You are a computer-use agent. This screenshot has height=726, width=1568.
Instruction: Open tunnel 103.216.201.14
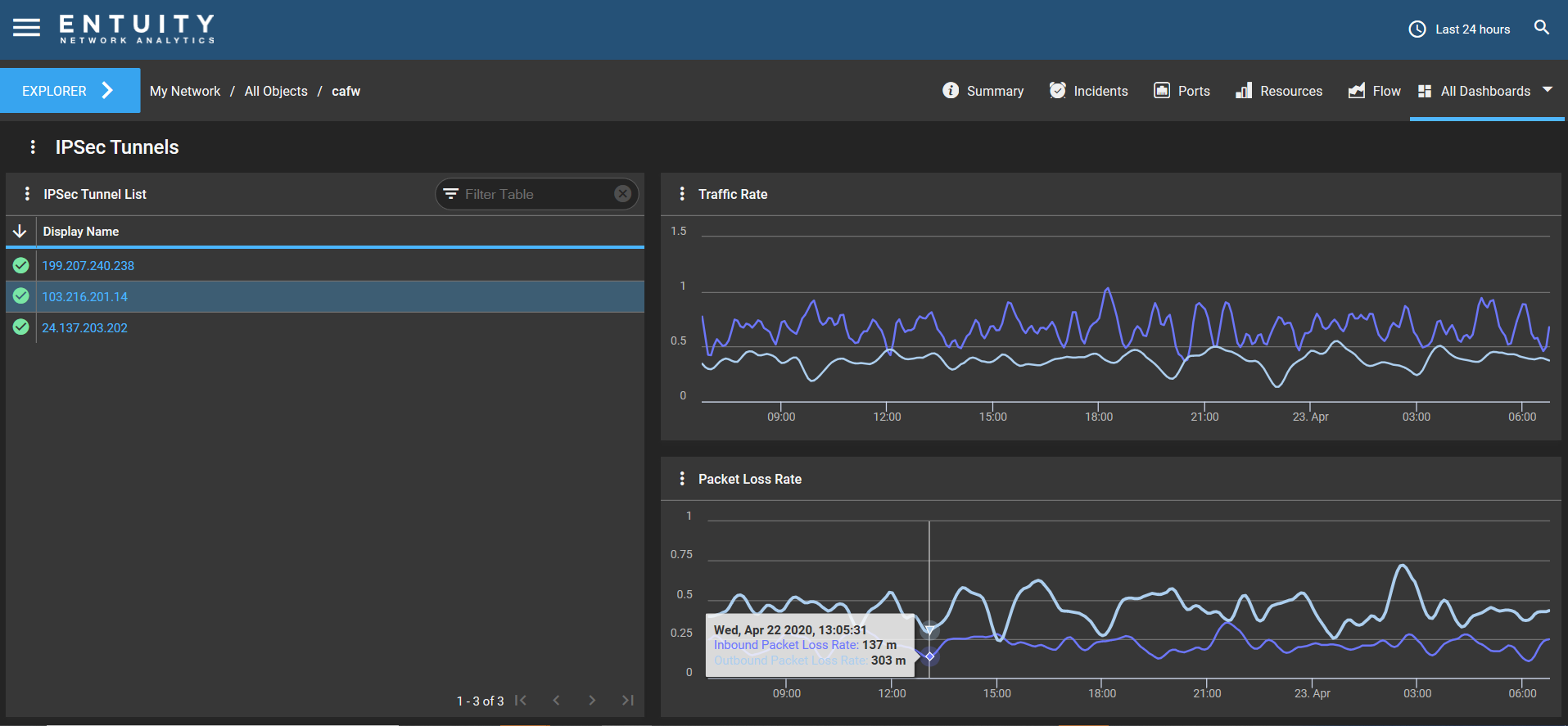pos(84,297)
